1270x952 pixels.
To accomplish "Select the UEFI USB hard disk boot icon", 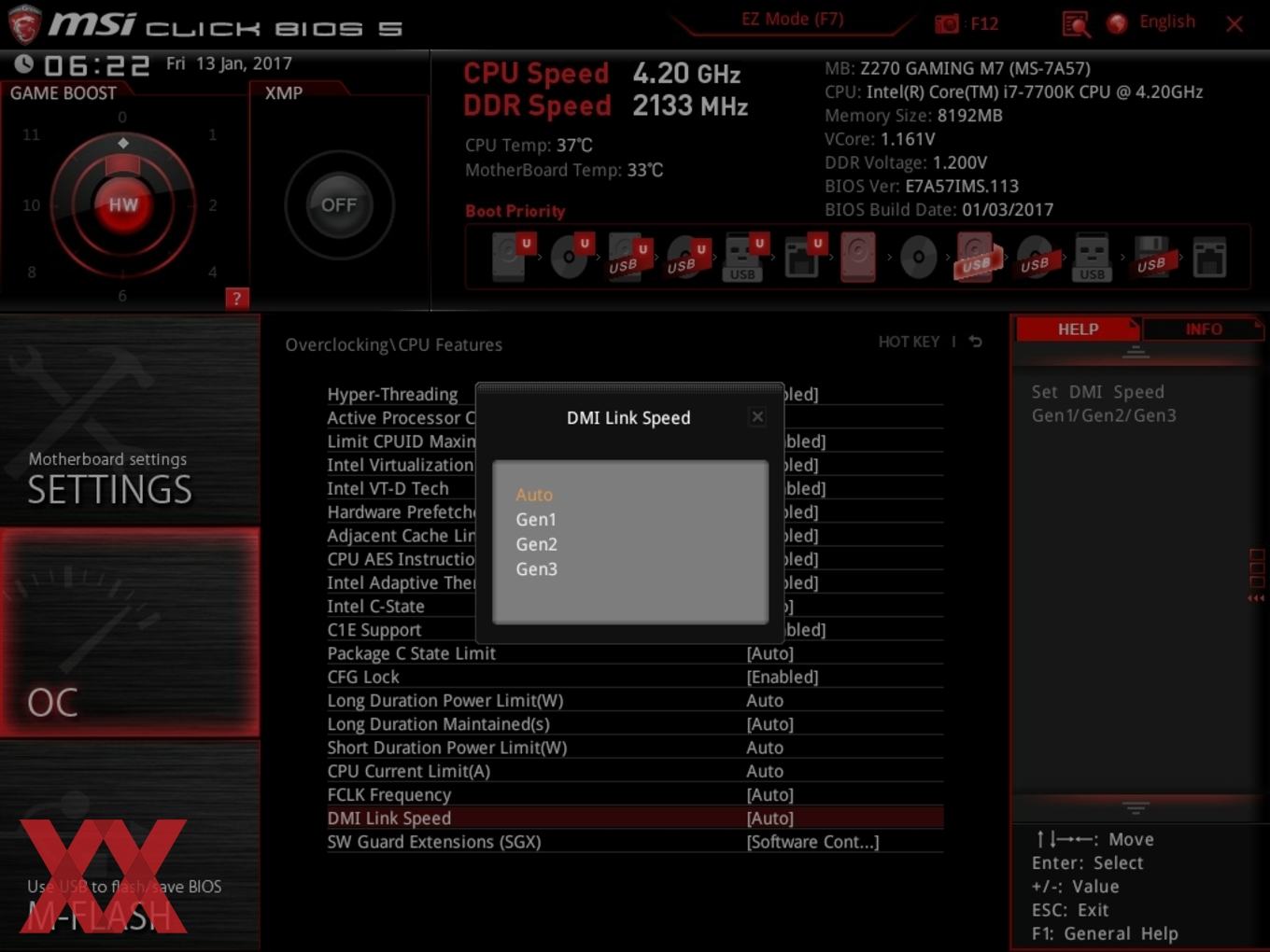I will tap(628, 257).
